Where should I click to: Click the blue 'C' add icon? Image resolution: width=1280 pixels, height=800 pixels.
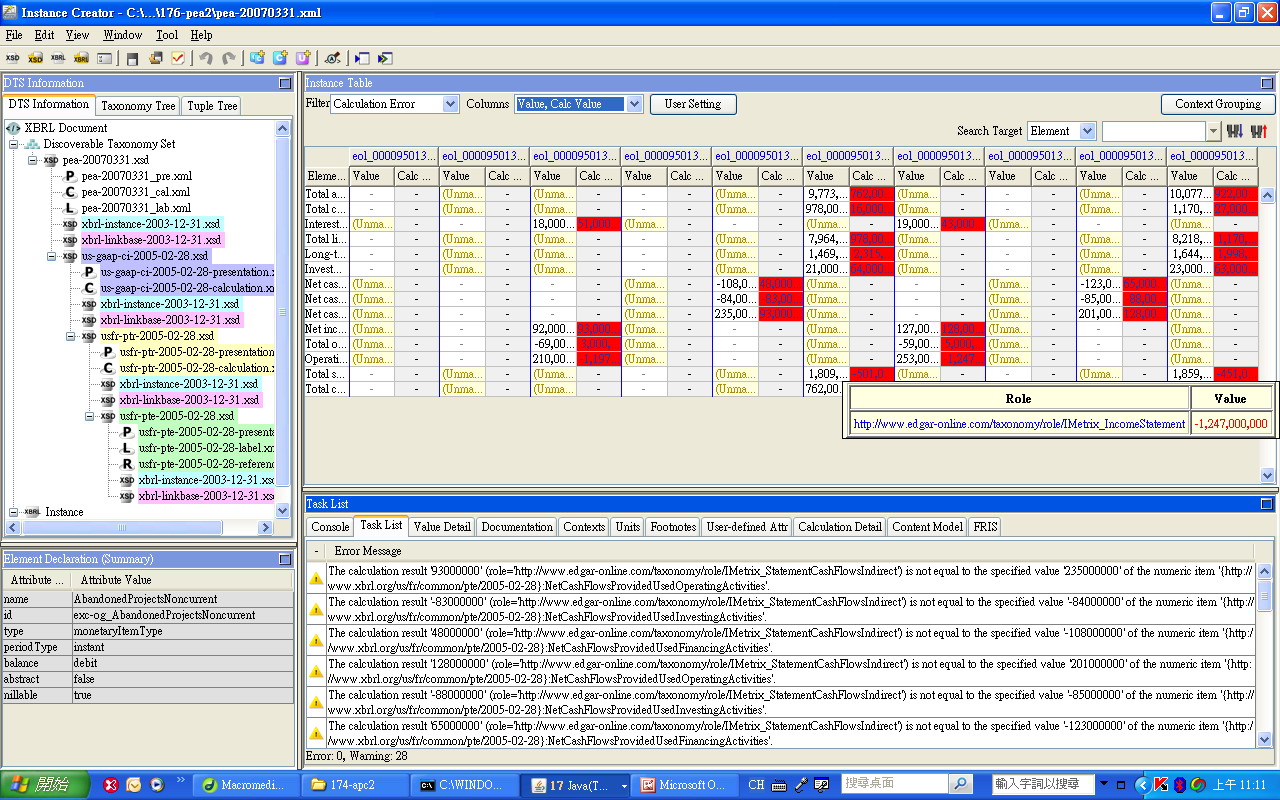coord(280,59)
